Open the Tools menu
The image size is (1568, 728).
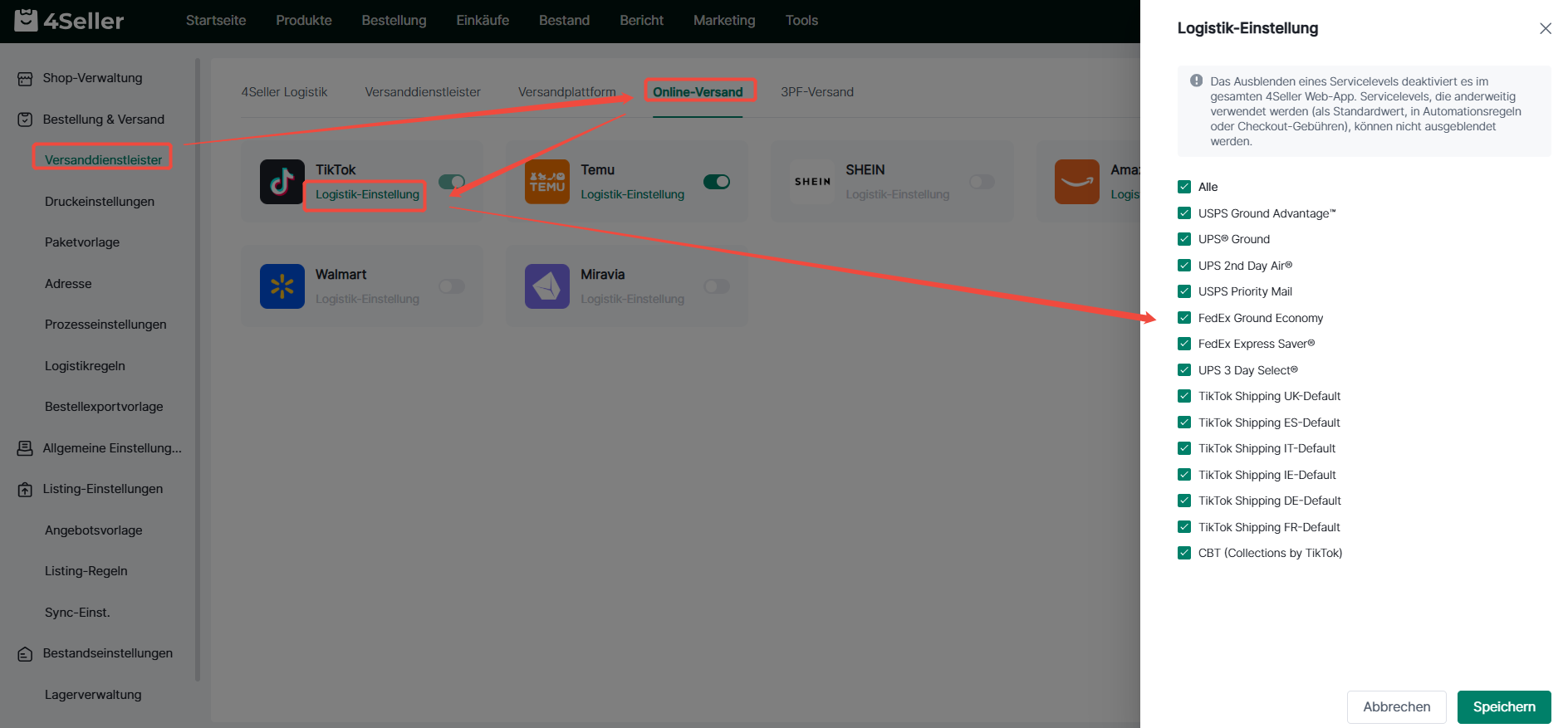(801, 20)
